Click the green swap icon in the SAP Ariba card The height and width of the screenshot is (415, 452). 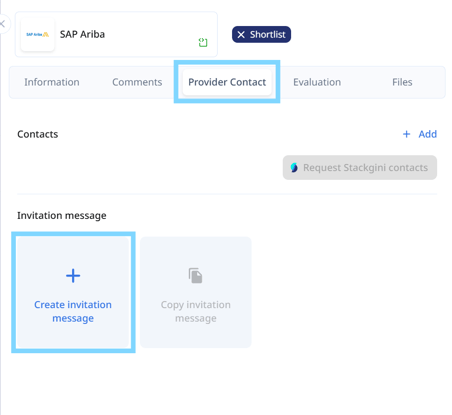click(x=203, y=42)
